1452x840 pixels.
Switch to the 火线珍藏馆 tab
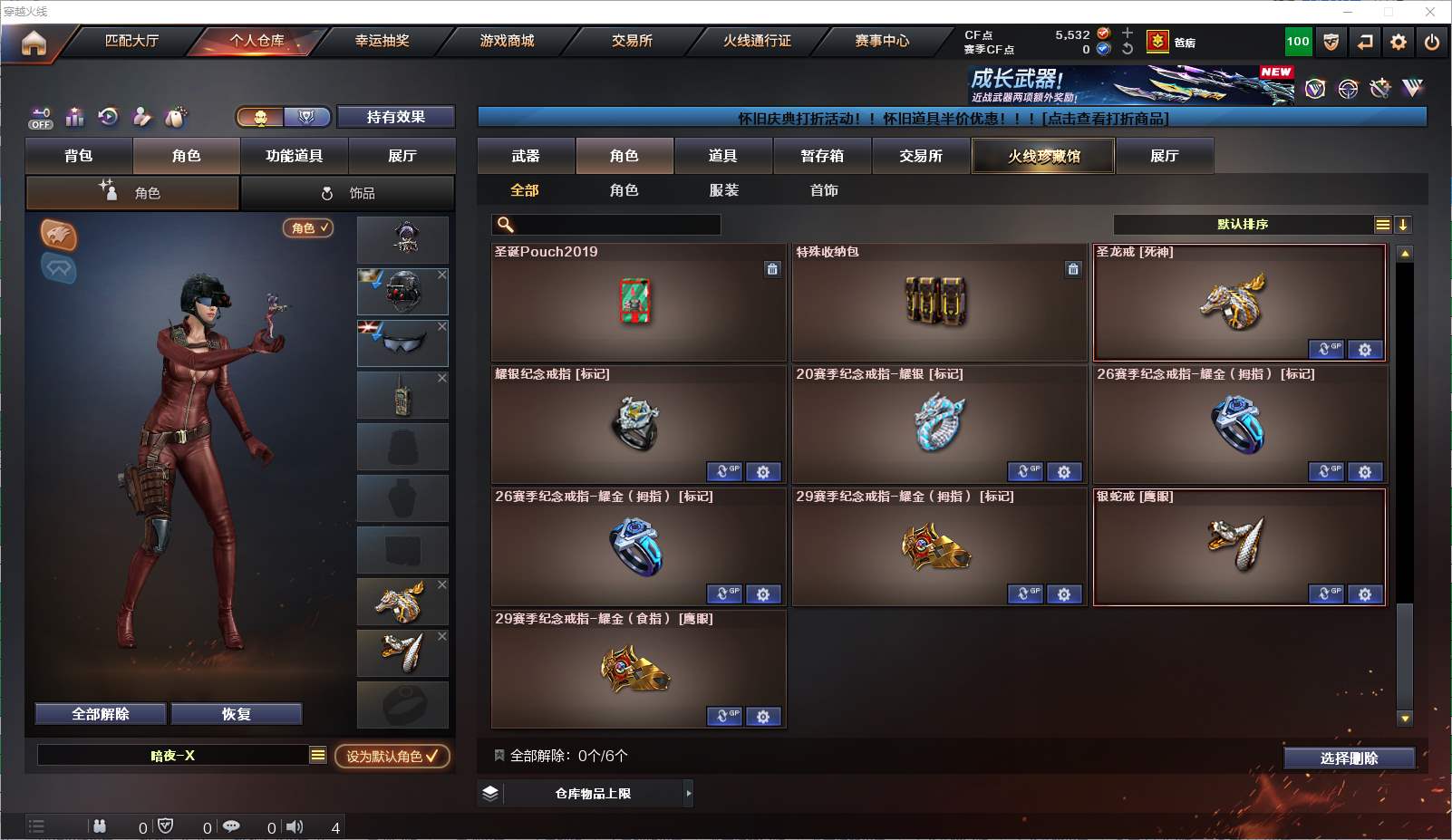point(1043,156)
